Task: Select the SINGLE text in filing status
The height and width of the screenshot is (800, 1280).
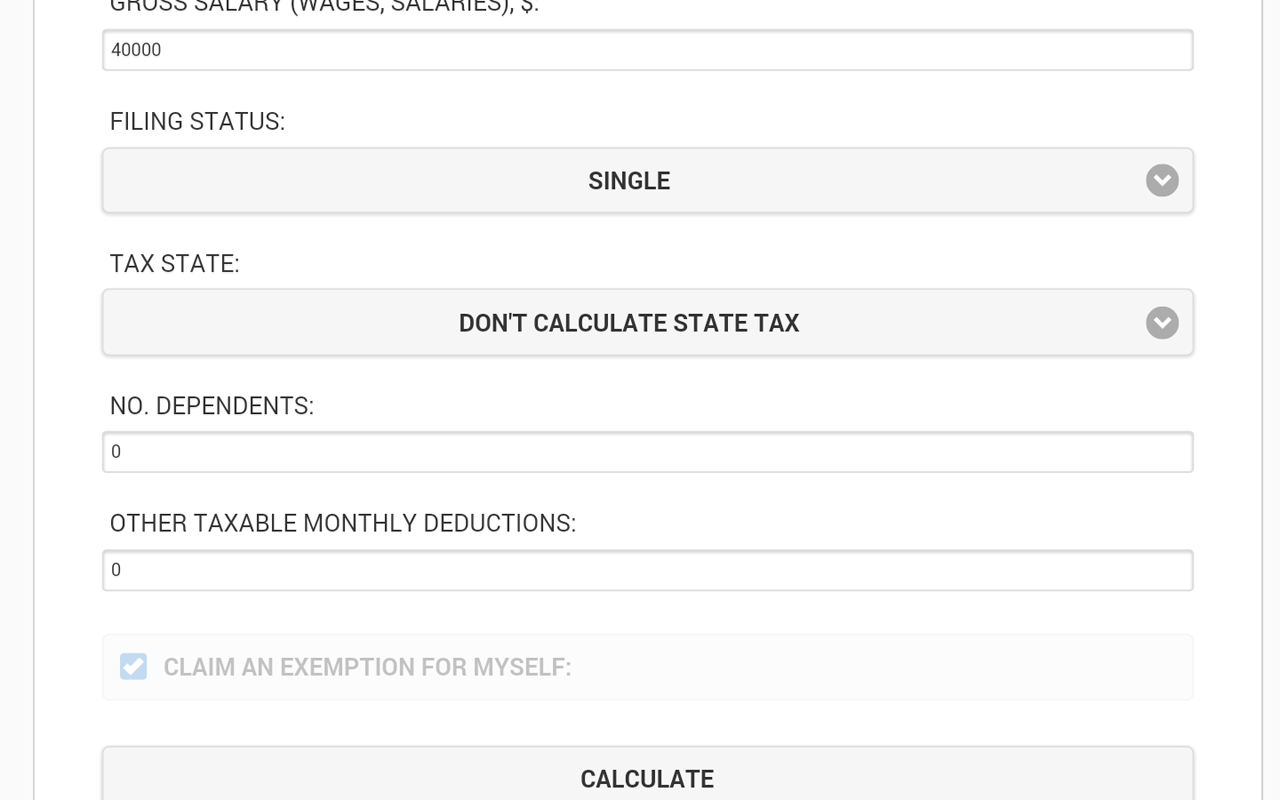Action: pyautogui.click(x=628, y=181)
